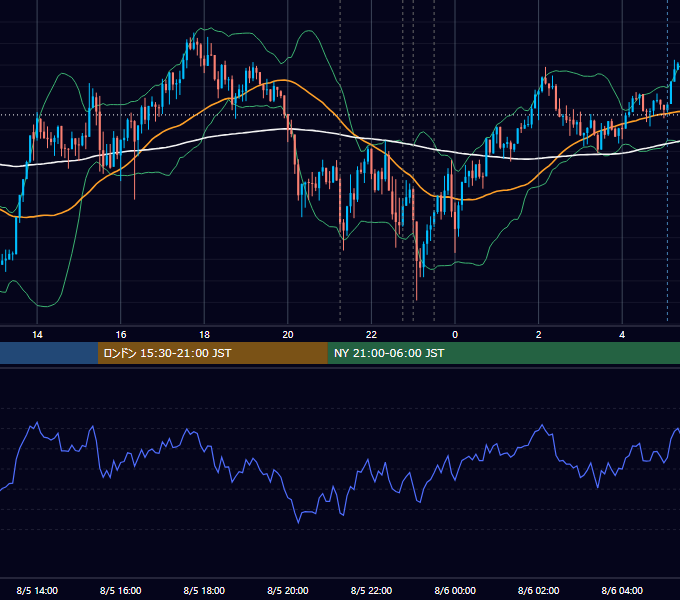Click the 8/5 22:00 label on lower axis
Viewport: 680px width, 600px height.
coord(371,590)
